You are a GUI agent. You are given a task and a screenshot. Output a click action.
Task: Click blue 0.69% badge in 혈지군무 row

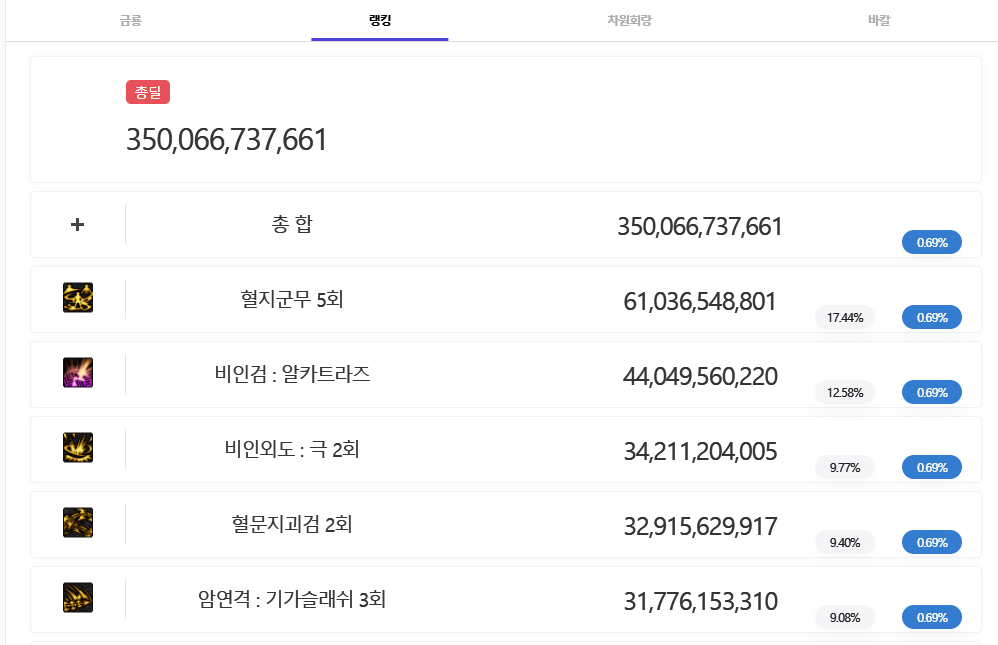click(931, 318)
